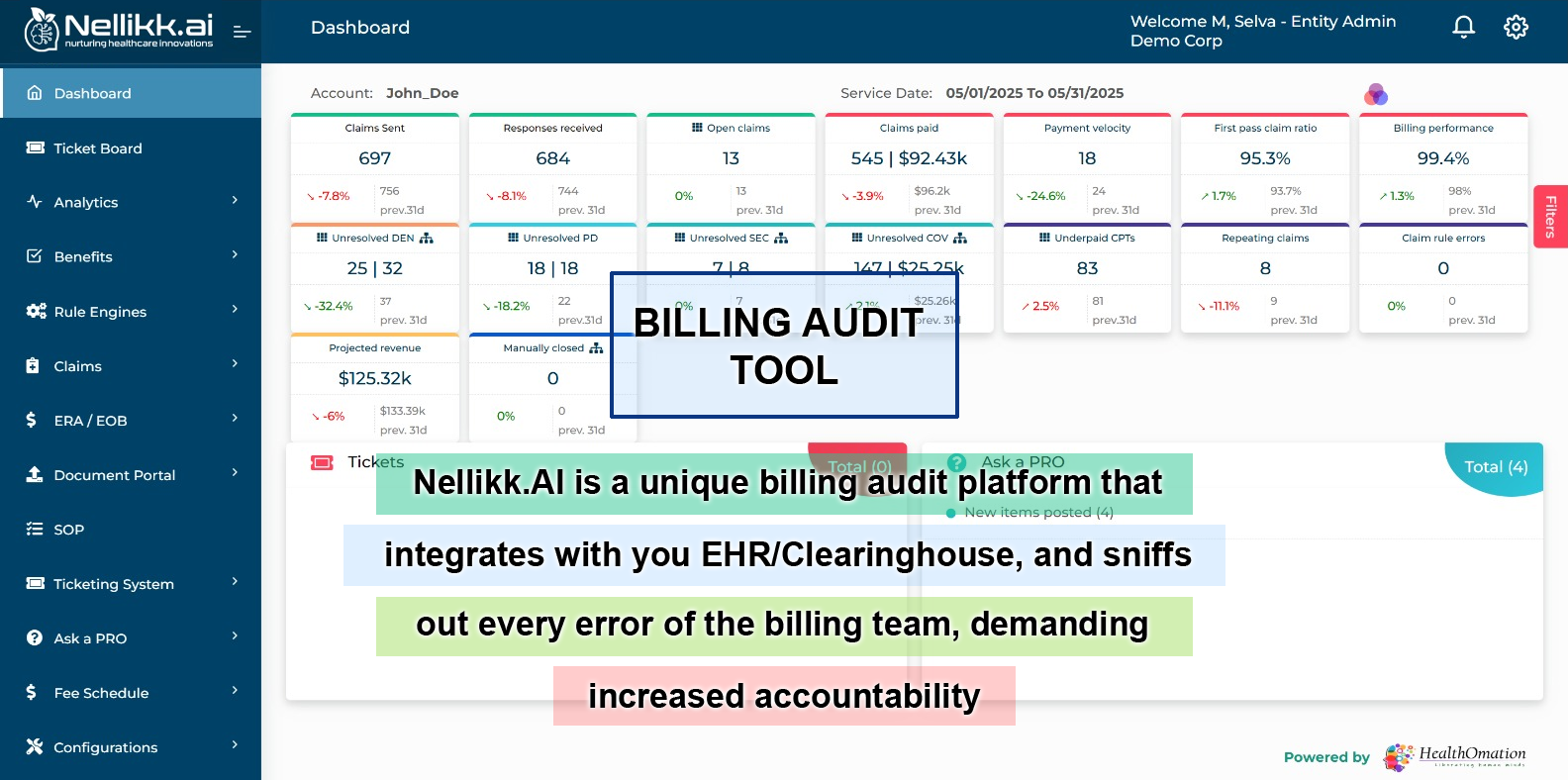Expand the Analytics menu chevron
The image size is (1568, 780).
235,201
